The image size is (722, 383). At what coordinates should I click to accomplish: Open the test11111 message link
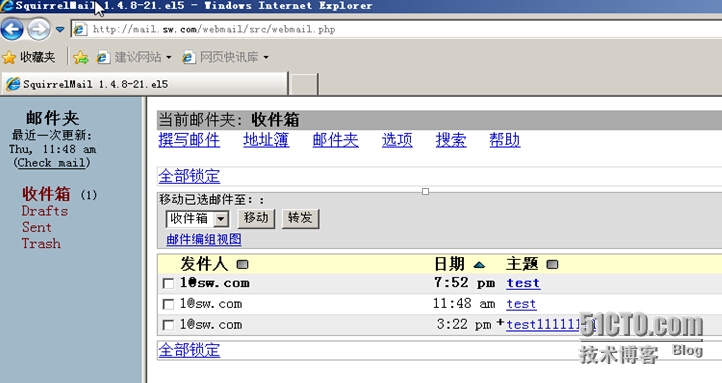(x=550, y=325)
